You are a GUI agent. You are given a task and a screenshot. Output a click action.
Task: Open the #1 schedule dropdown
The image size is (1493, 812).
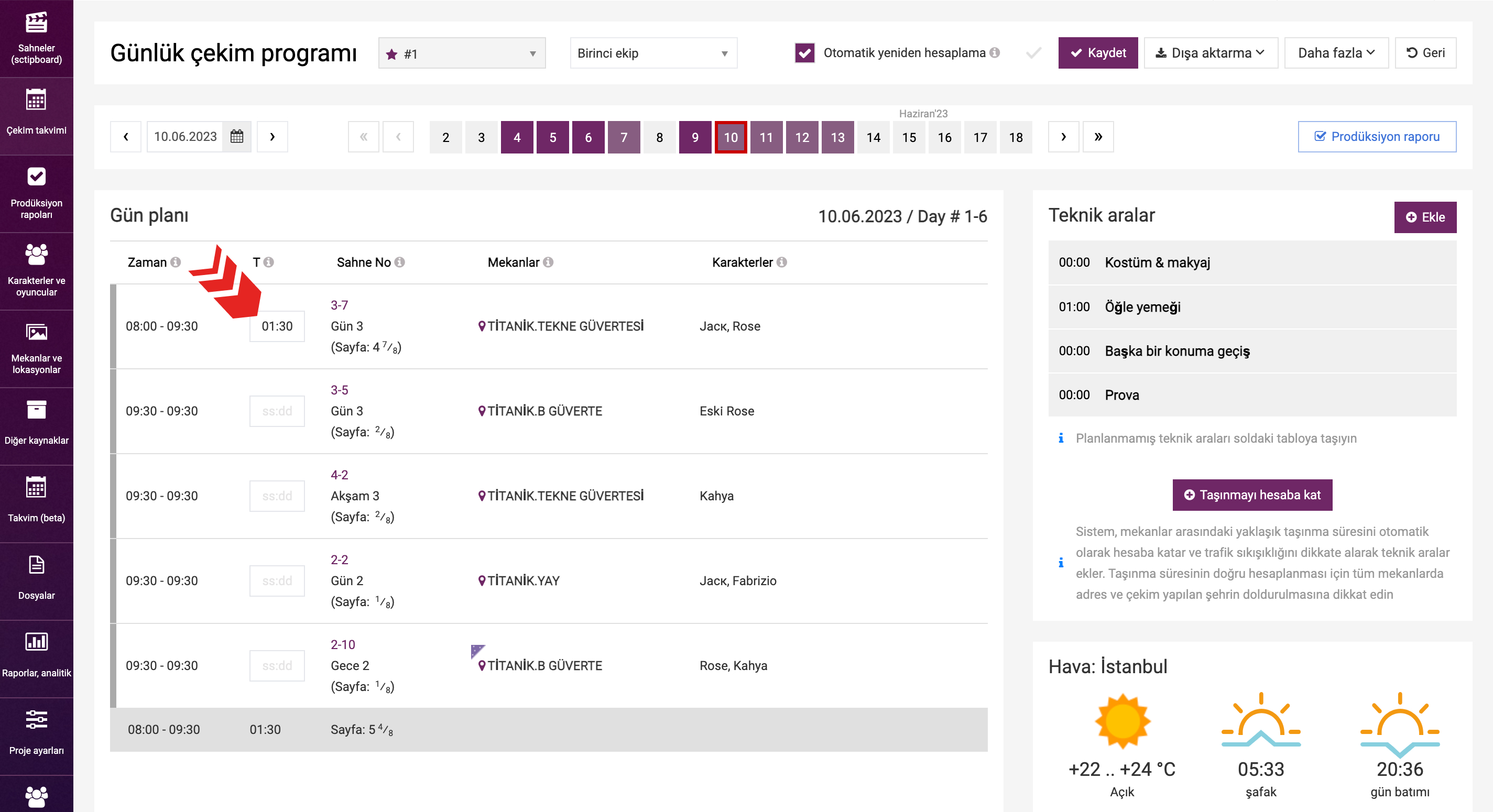(462, 53)
